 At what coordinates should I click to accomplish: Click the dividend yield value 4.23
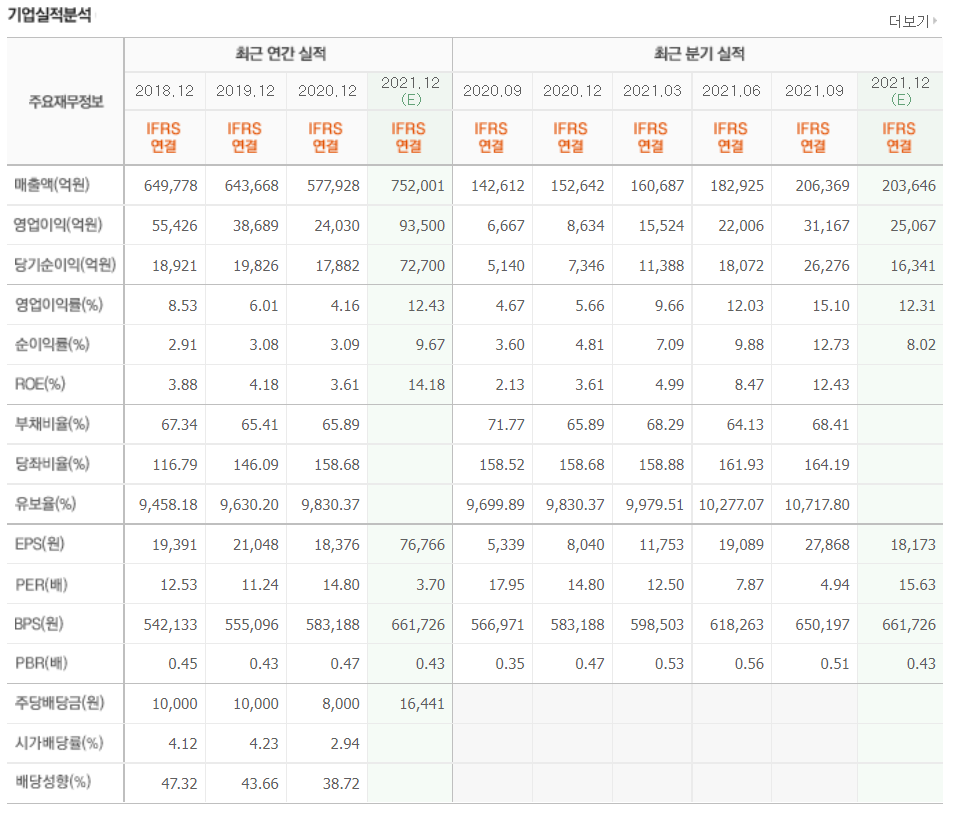264,744
